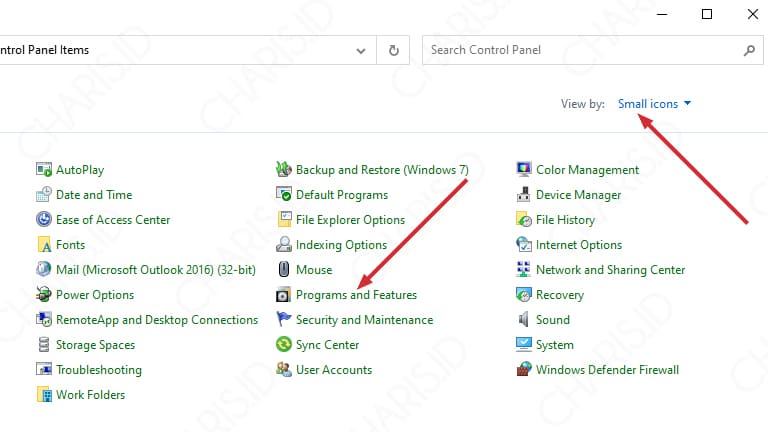Open the AutoPlay icon

click(44, 170)
